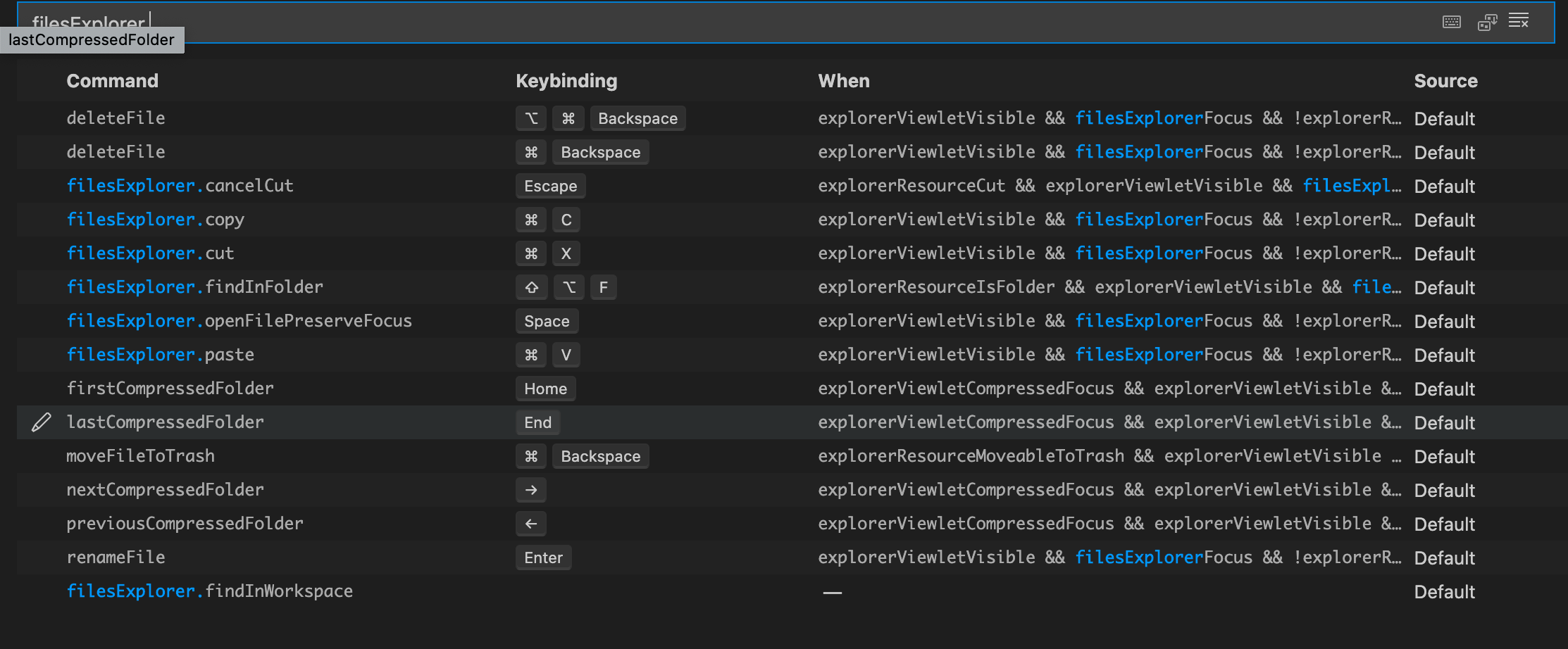Select the filesExplorer.findInWorkspace command
The image size is (1568, 649).
coord(209,591)
